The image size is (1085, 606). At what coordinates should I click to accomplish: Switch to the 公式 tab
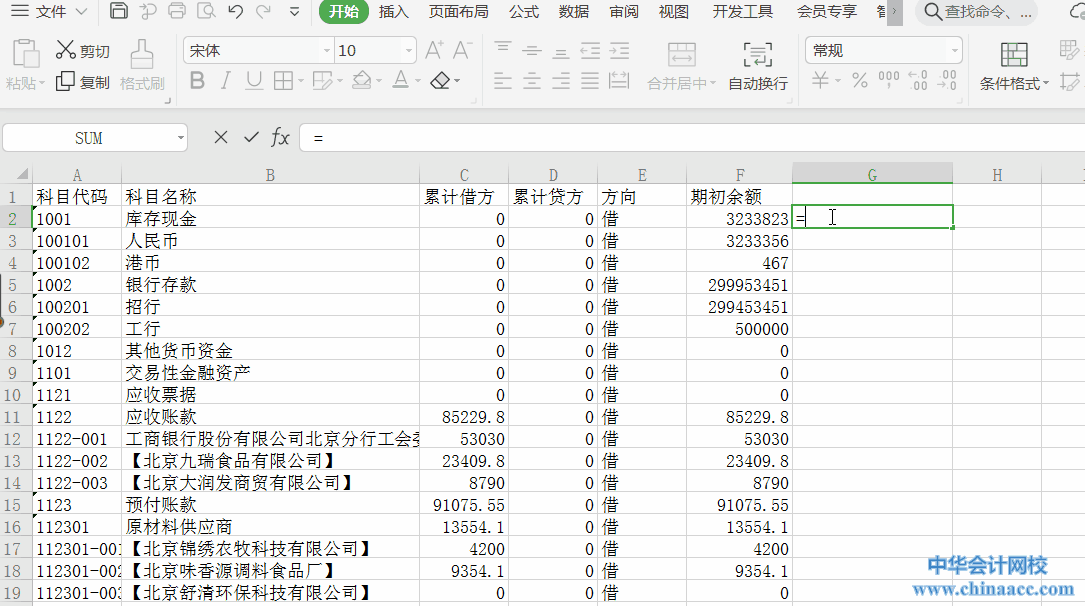[x=524, y=12]
